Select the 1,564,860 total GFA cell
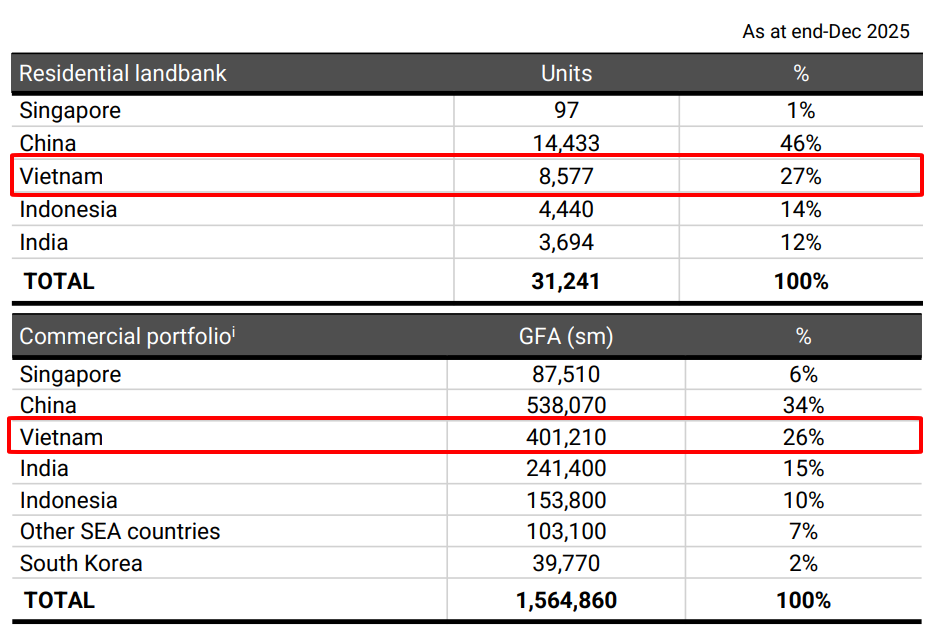 click(x=566, y=600)
